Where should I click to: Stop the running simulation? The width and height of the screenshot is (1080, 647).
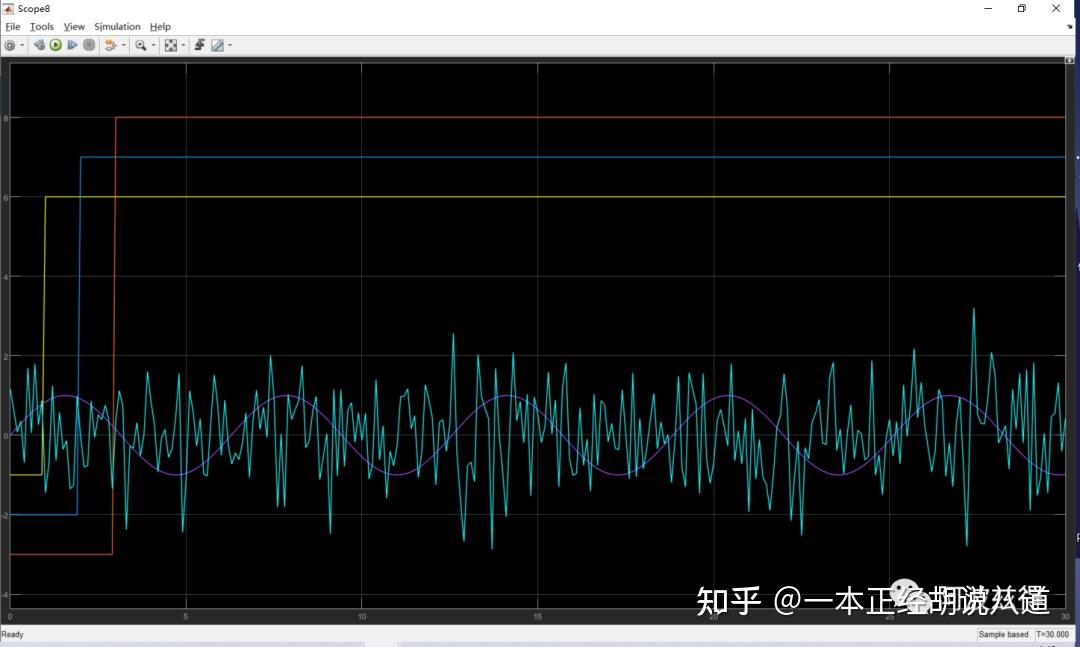89,45
